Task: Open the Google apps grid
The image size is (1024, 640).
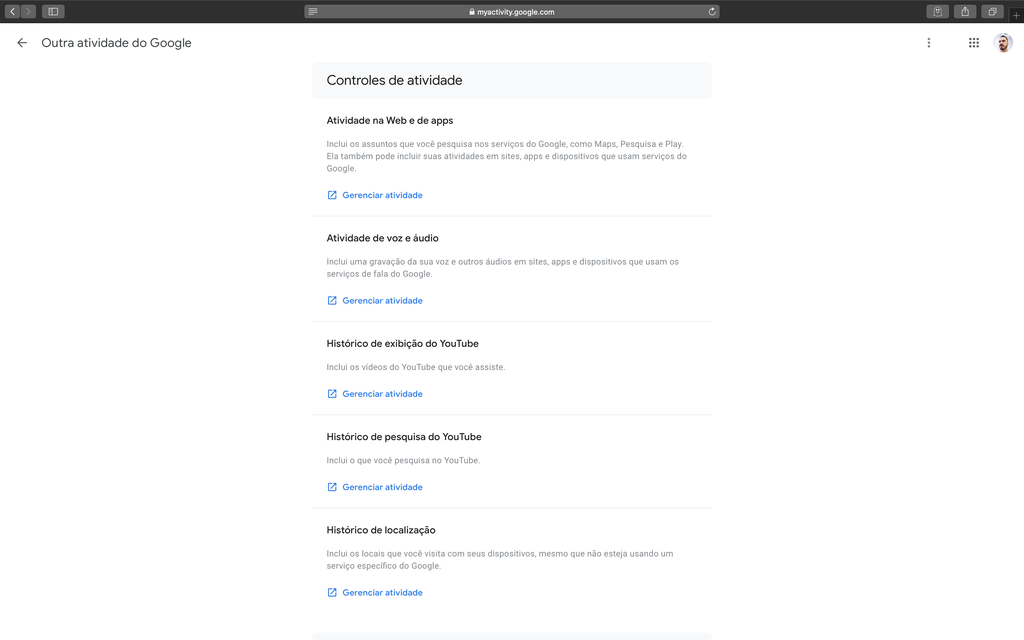Action: click(x=974, y=43)
